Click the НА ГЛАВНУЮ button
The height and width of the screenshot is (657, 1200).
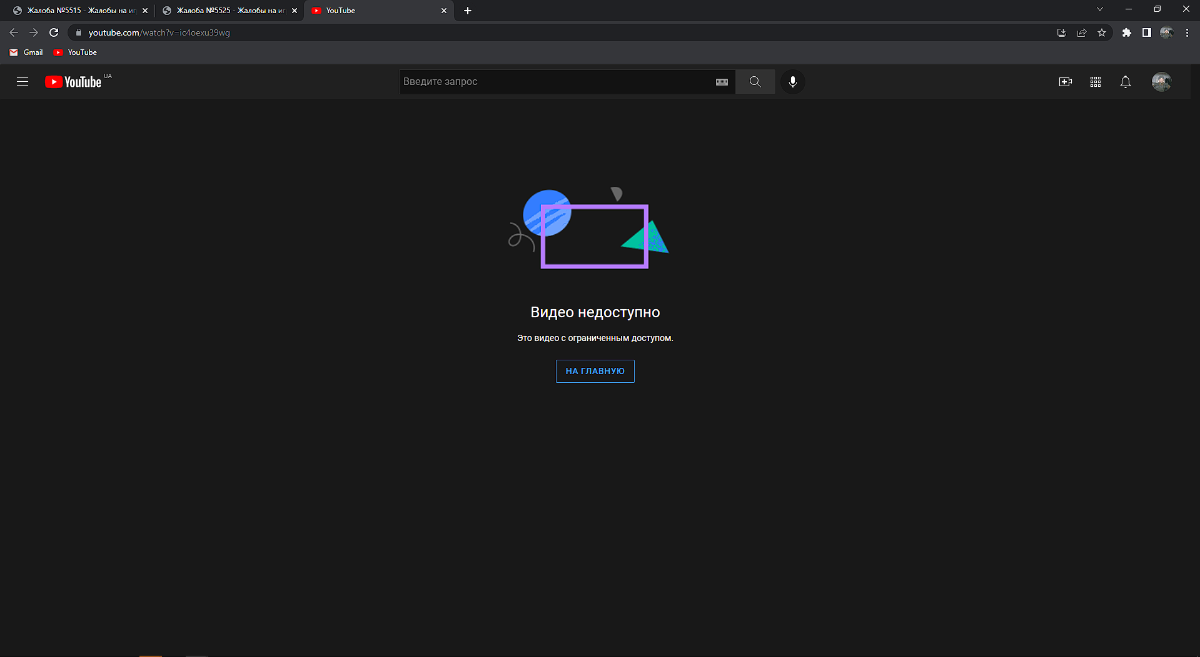595,371
